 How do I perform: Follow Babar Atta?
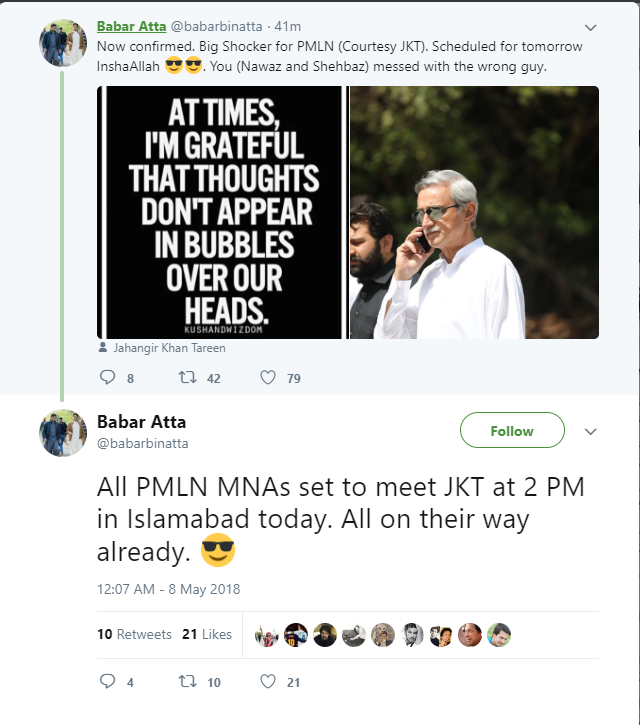click(x=512, y=431)
